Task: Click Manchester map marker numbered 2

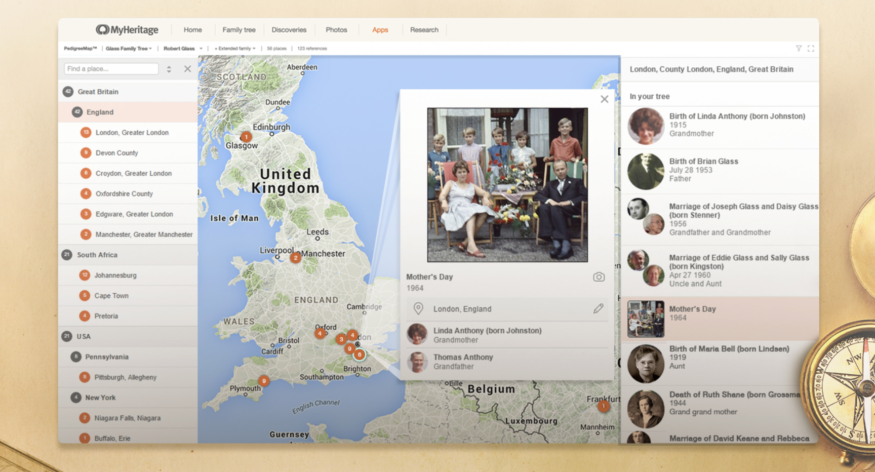Action: click(x=295, y=257)
